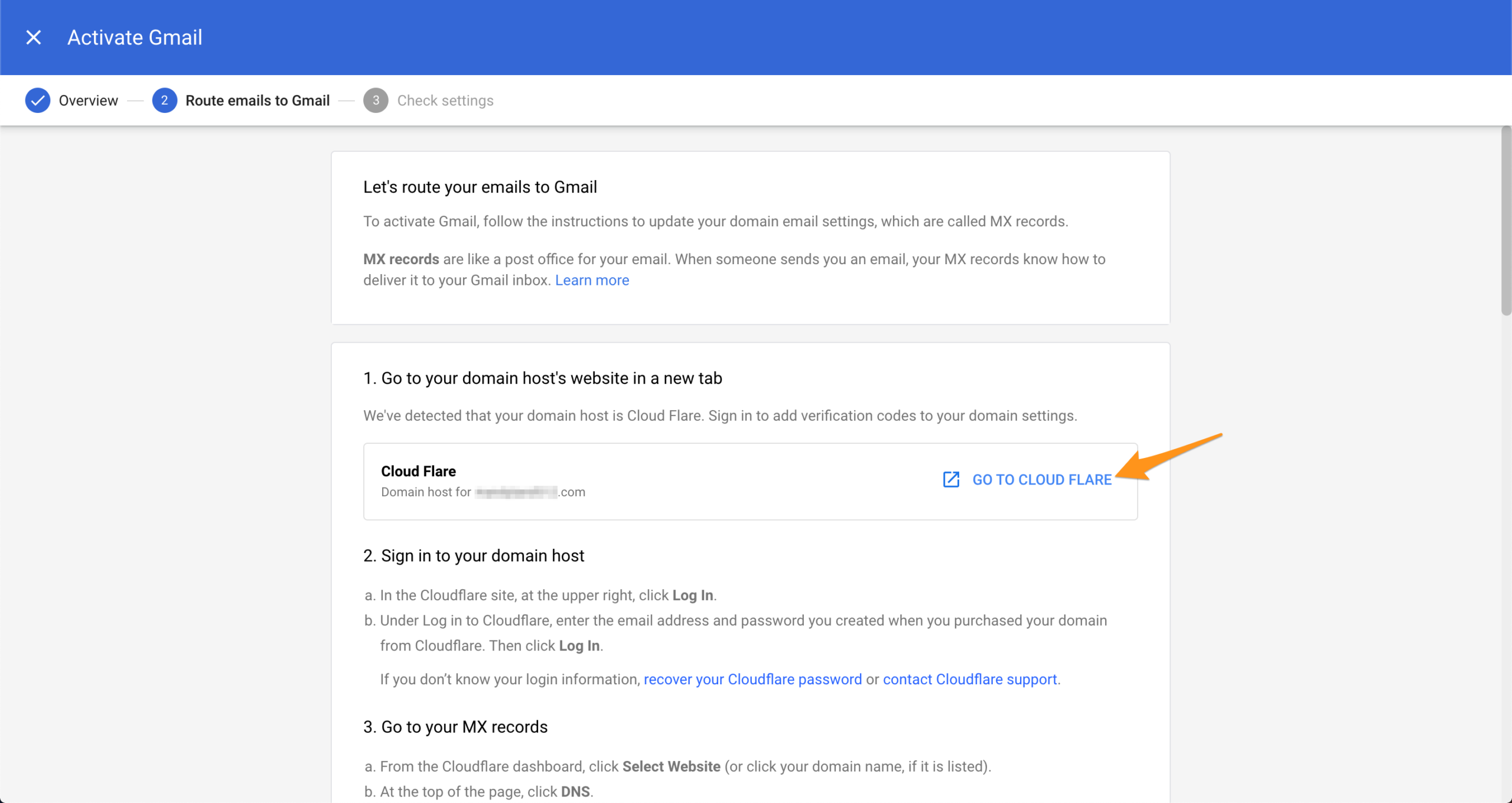Click the Overview completed checkmark icon

(37, 100)
